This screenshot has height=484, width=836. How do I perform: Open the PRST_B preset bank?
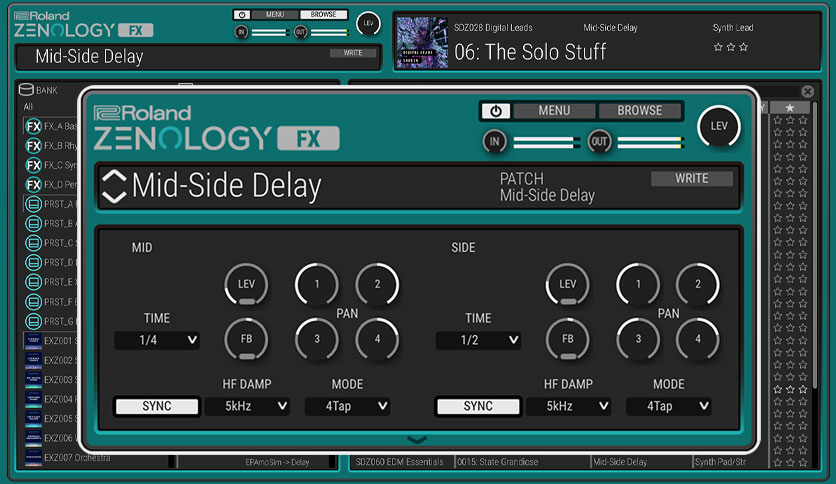coord(34,223)
